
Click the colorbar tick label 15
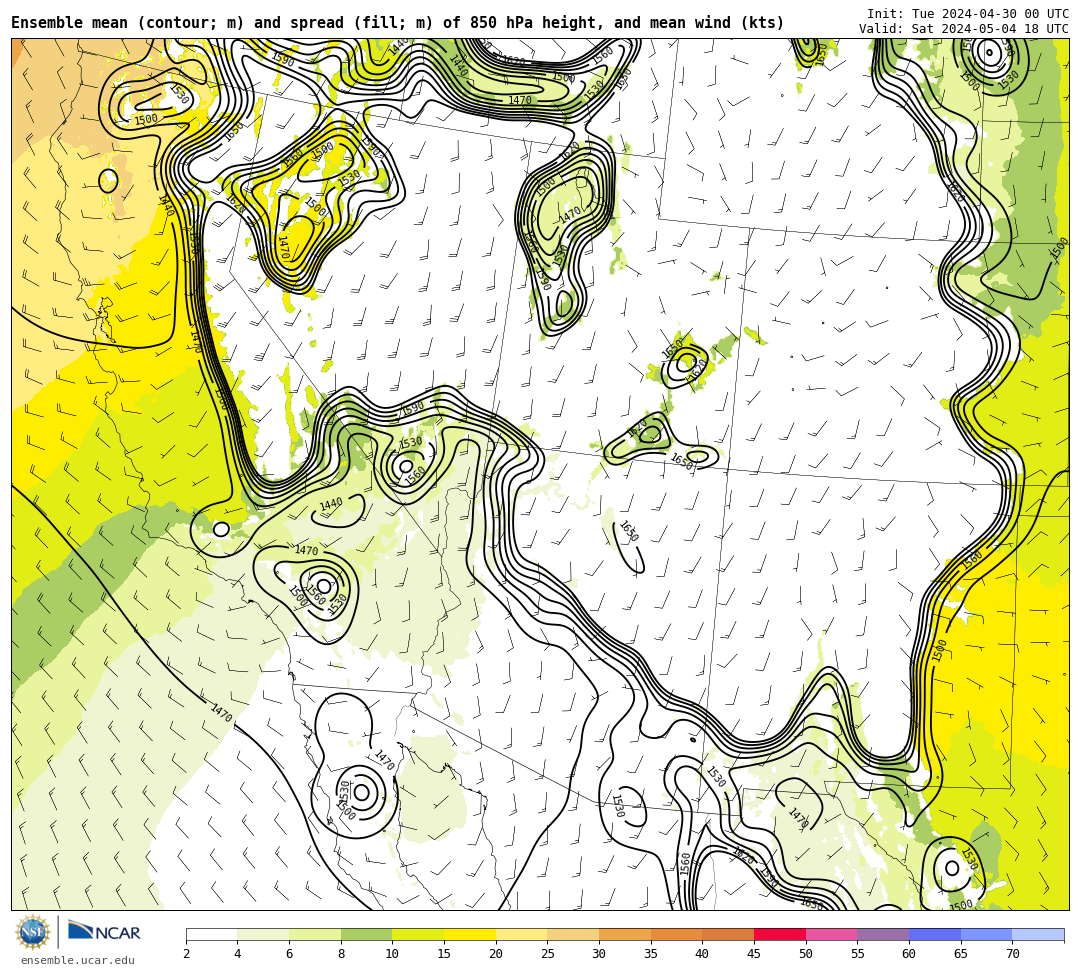444,954
